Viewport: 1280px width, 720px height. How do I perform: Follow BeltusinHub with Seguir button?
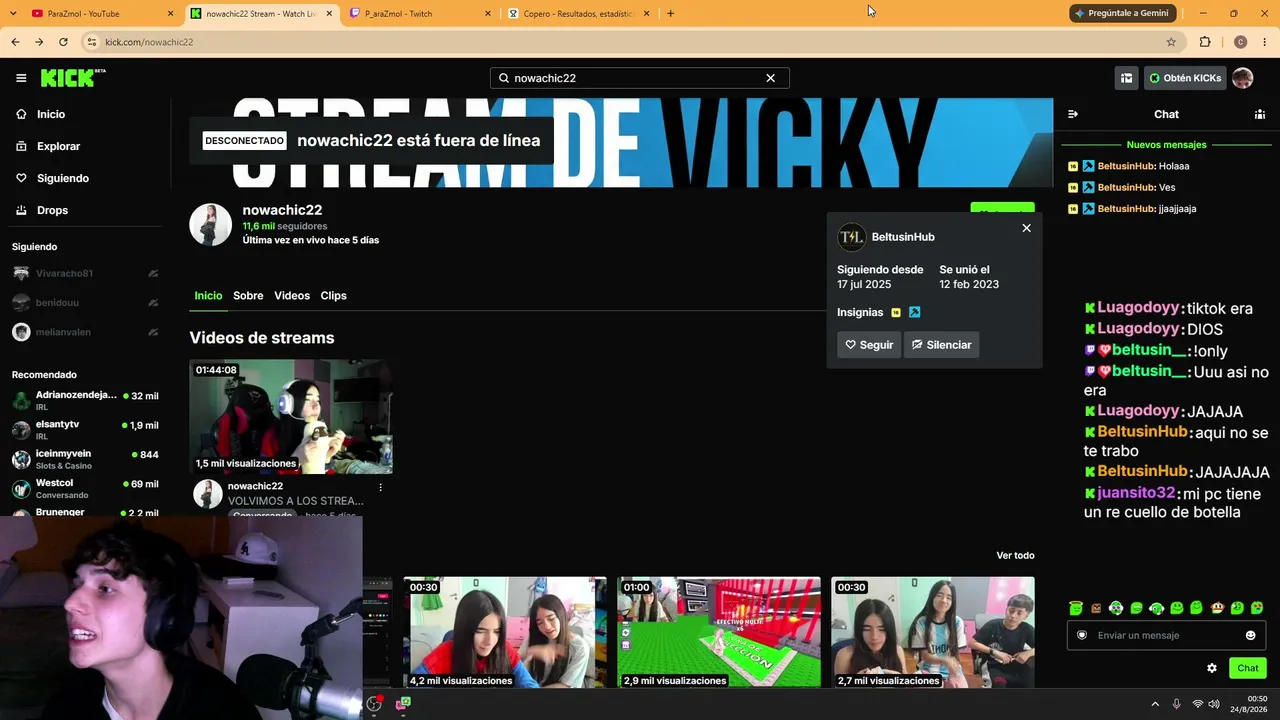[869, 345]
